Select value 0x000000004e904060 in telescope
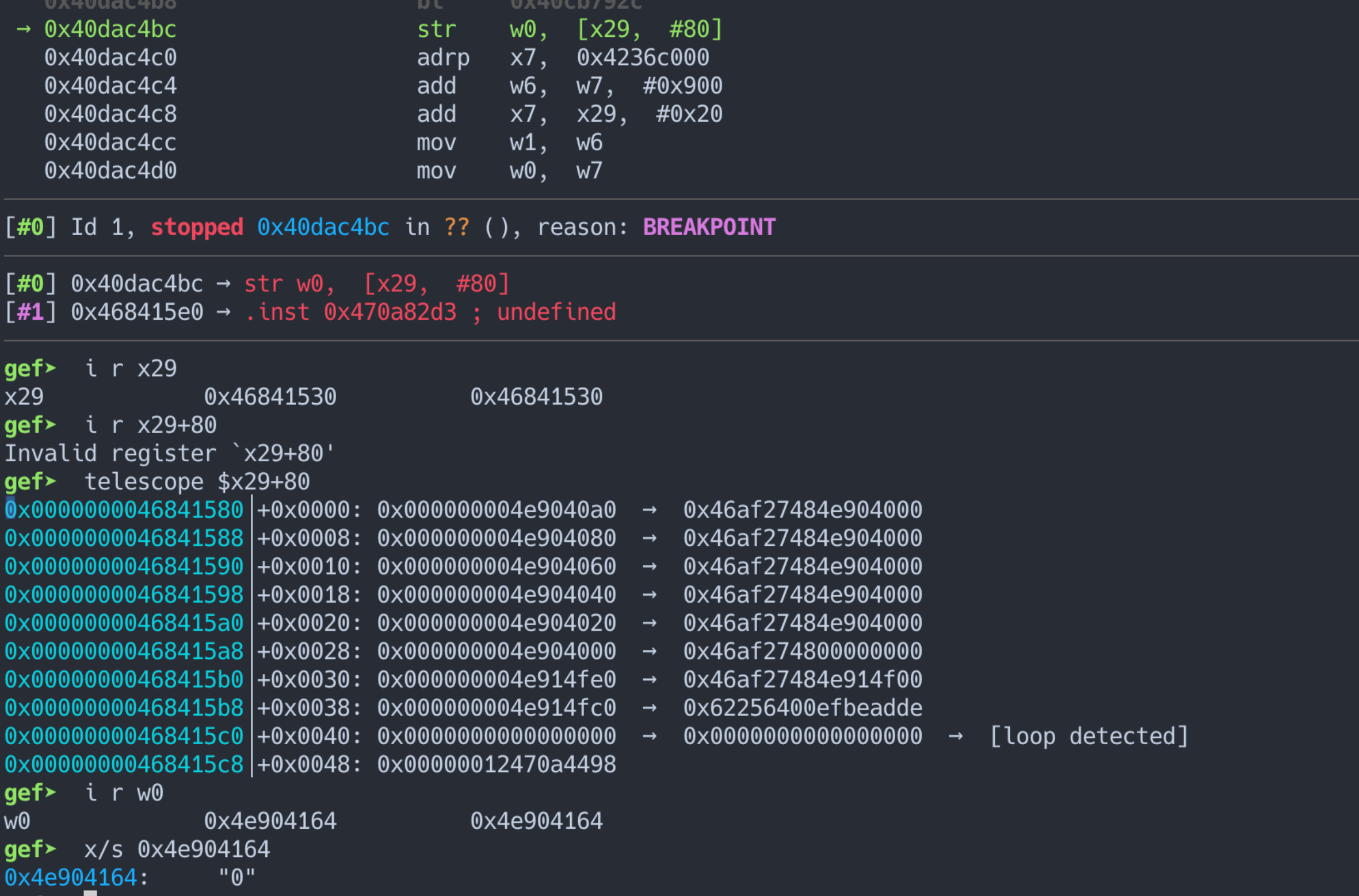The height and width of the screenshot is (896, 1359). [x=497, y=566]
